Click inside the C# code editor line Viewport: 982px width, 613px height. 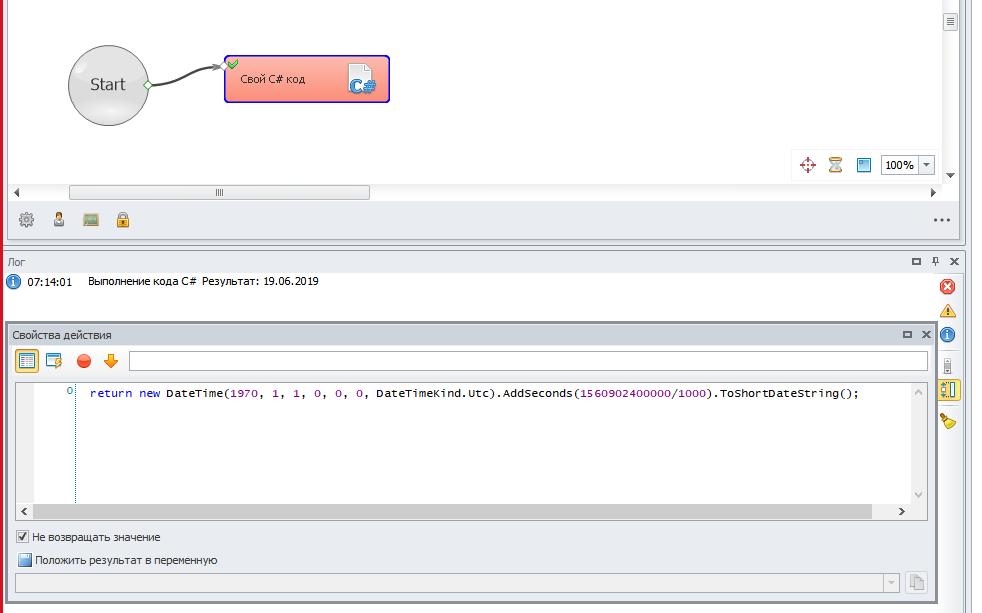tap(474, 393)
